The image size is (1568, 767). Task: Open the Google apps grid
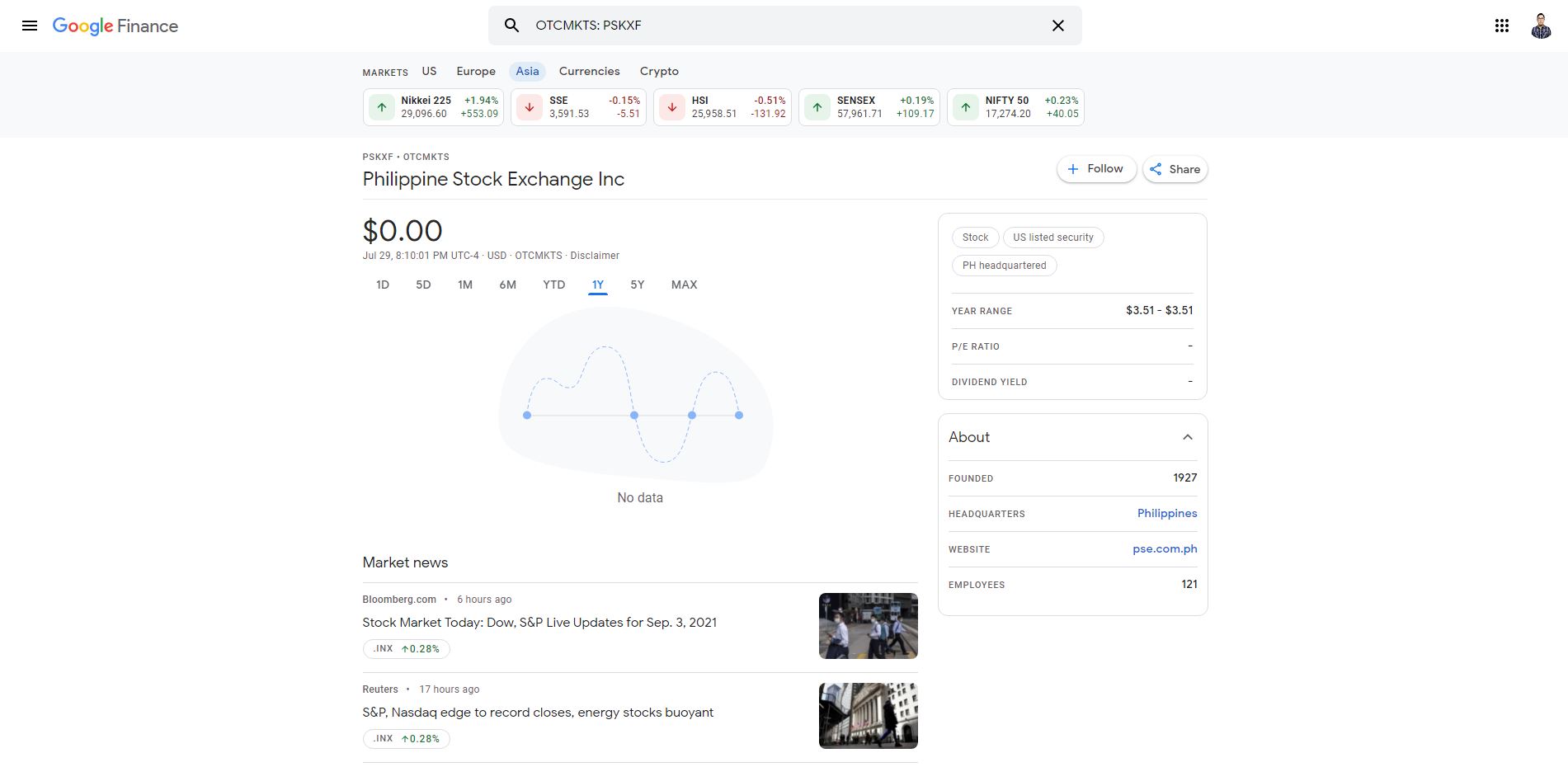pyautogui.click(x=1501, y=26)
